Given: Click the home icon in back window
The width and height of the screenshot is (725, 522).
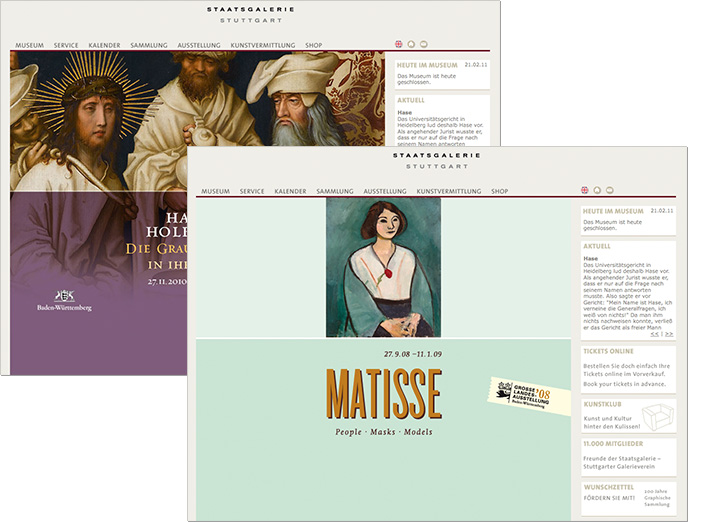Looking at the screenshot, I should [411, 44].
